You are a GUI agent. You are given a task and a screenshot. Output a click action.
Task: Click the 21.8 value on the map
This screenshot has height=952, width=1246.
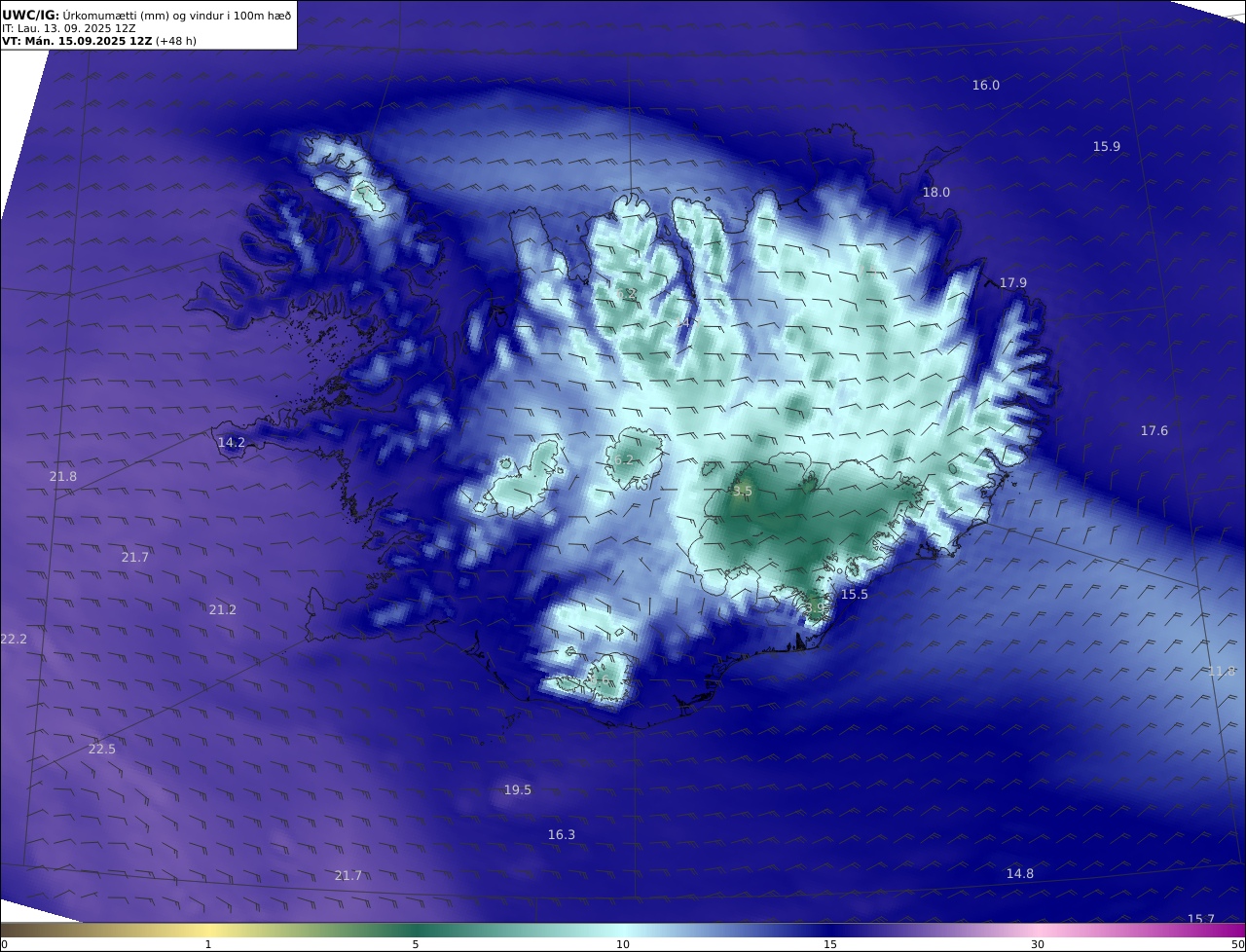click(x=63, y=477)
